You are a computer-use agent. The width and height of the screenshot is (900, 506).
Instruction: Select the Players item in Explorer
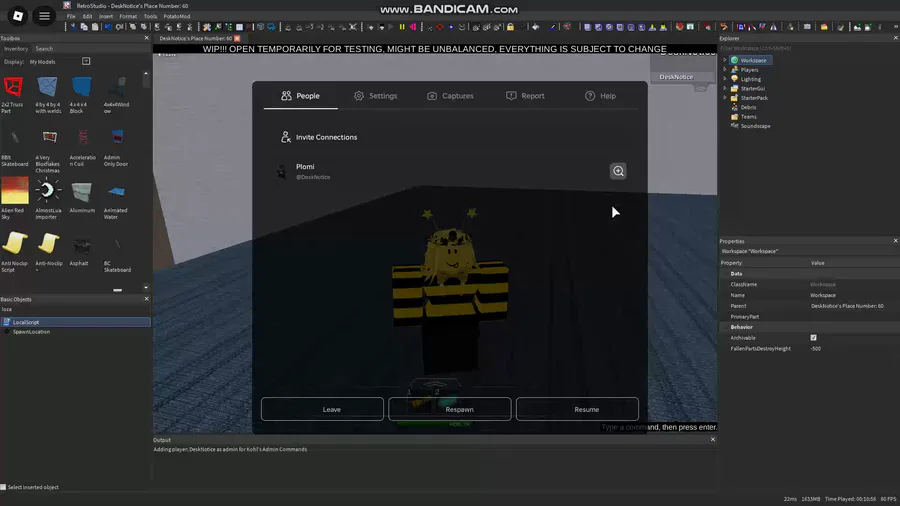pos(749,70)
